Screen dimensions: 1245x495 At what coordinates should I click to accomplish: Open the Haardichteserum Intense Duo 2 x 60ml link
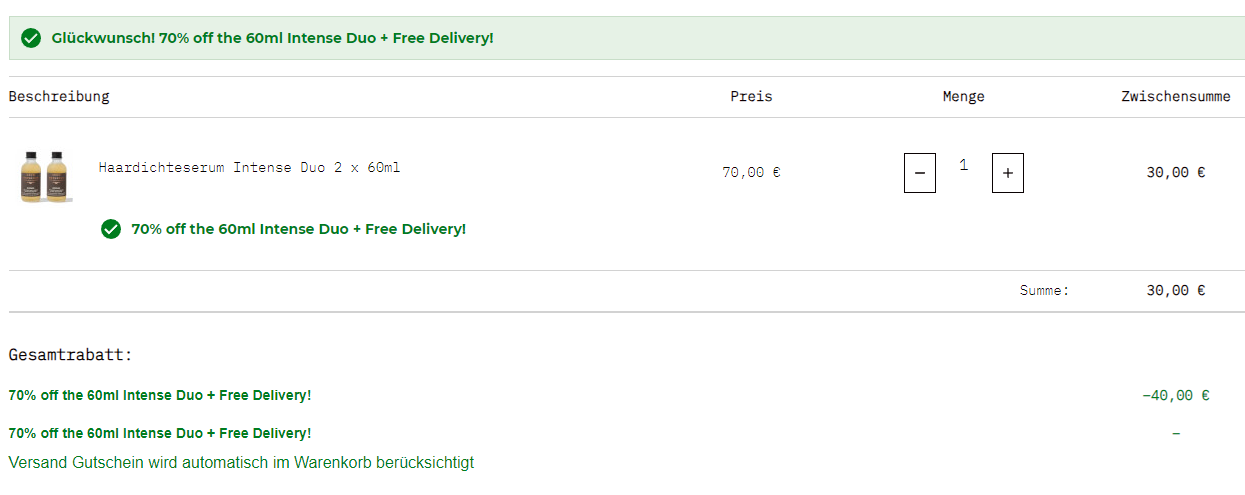(249, 168)
